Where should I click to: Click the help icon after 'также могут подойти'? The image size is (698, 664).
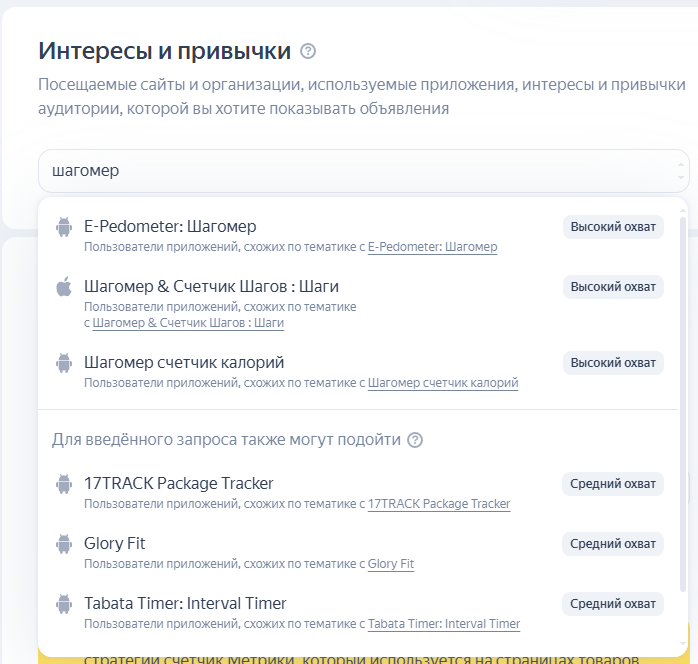pyautogui.click(x=415, y=440)
